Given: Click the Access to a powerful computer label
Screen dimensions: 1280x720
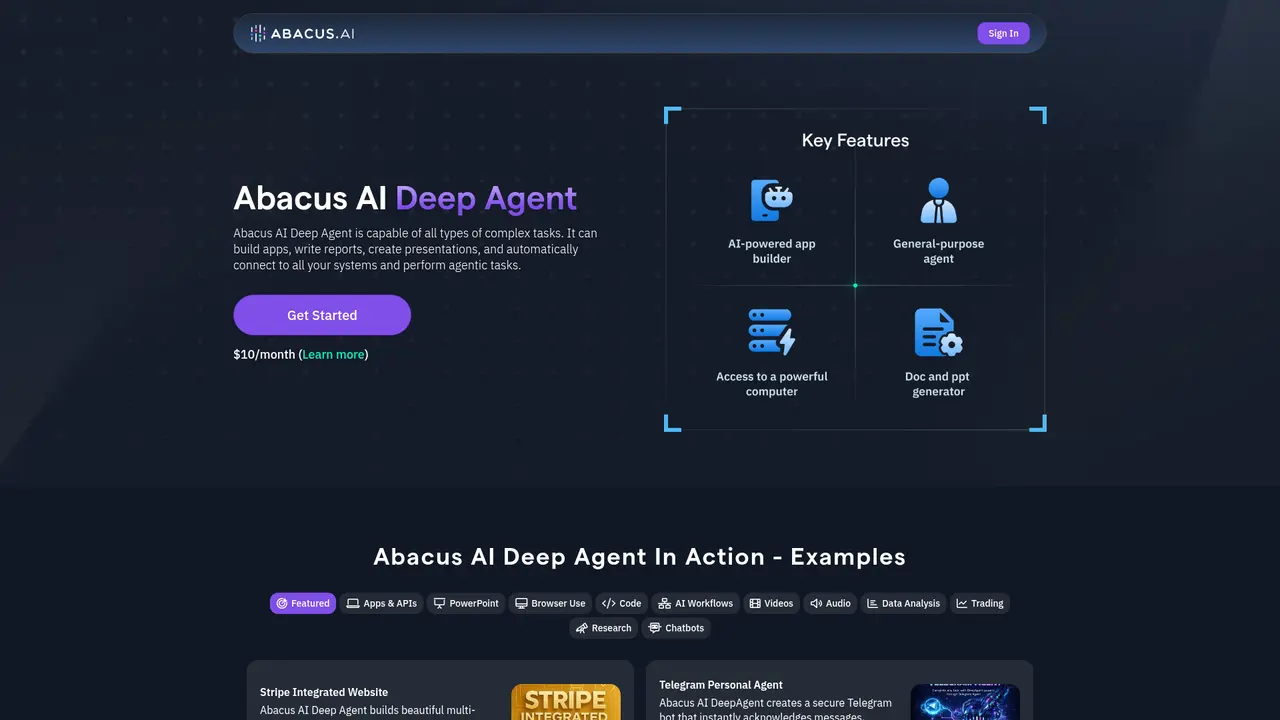Looking at the screenshot, I should point(772,384).
